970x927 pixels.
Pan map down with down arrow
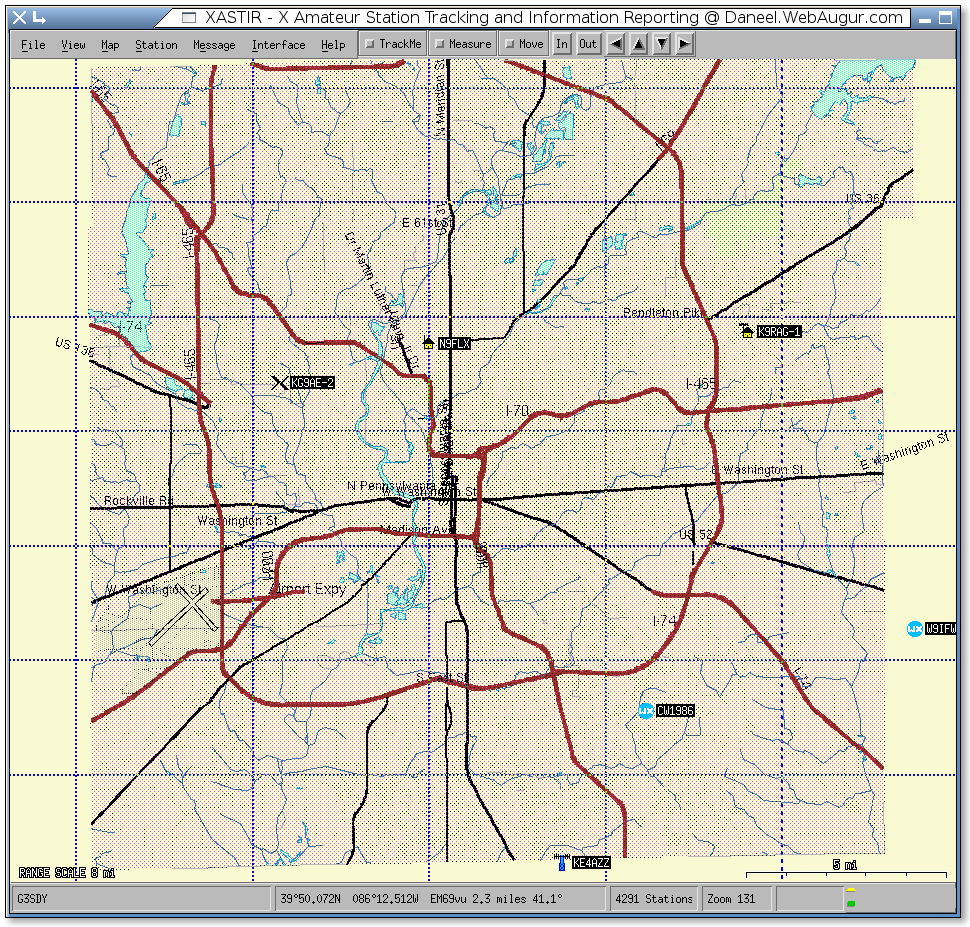661,44
